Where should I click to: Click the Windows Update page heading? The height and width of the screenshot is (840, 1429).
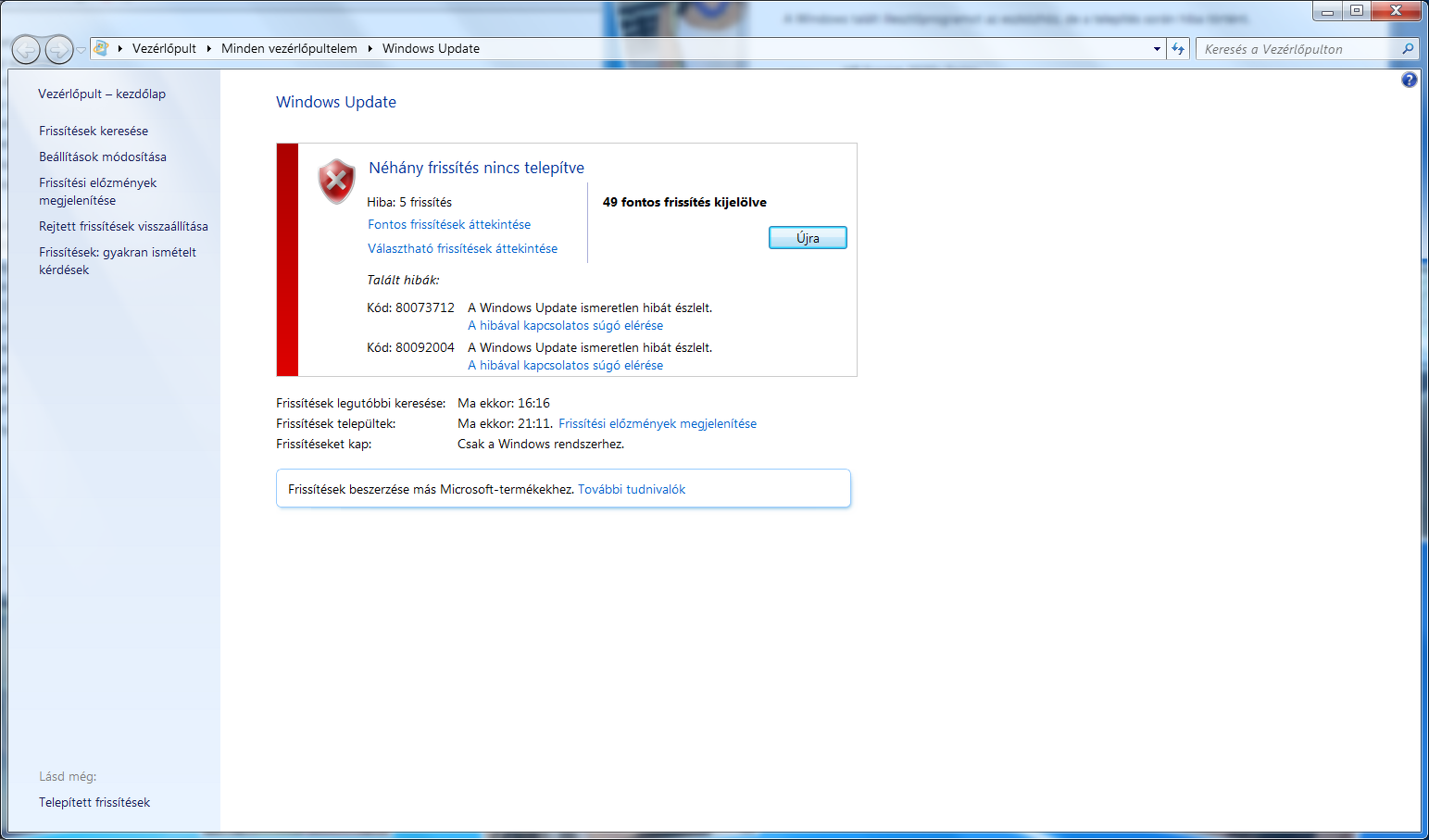pos(336,102)
